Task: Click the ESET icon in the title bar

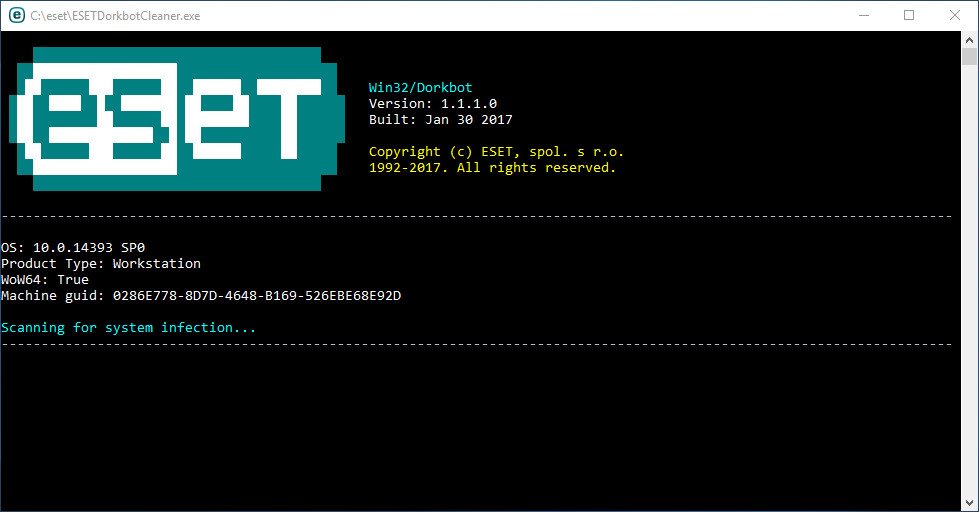Action: point(17,16)
